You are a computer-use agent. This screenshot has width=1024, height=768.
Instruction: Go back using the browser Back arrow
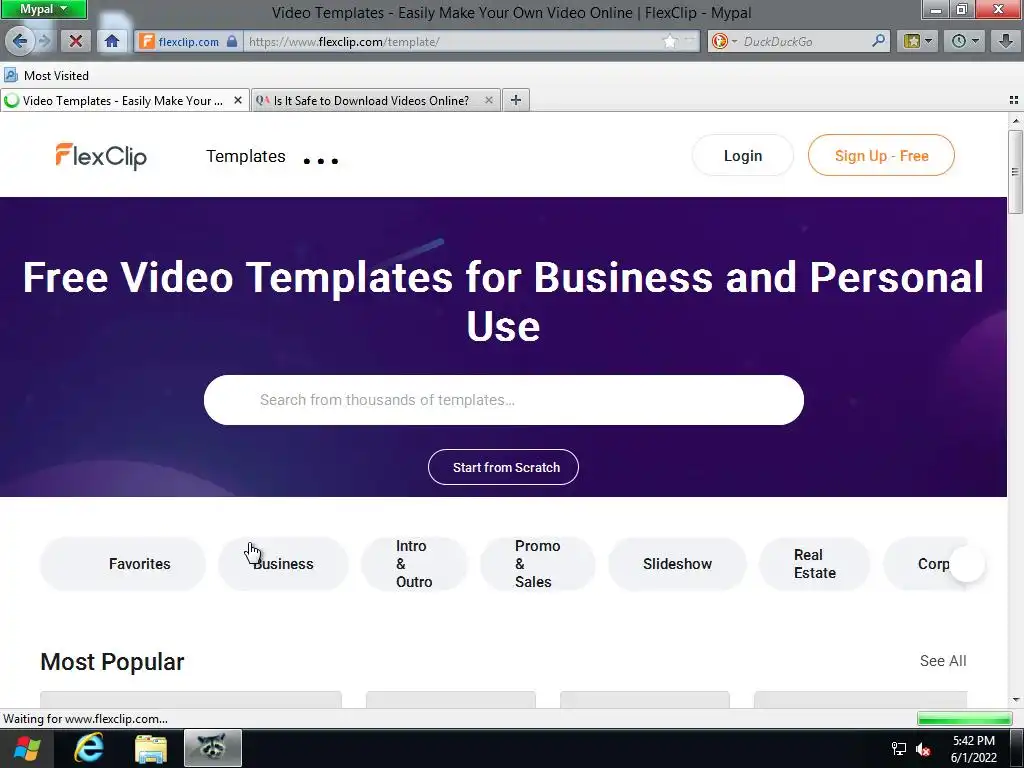tap(20, 41)
